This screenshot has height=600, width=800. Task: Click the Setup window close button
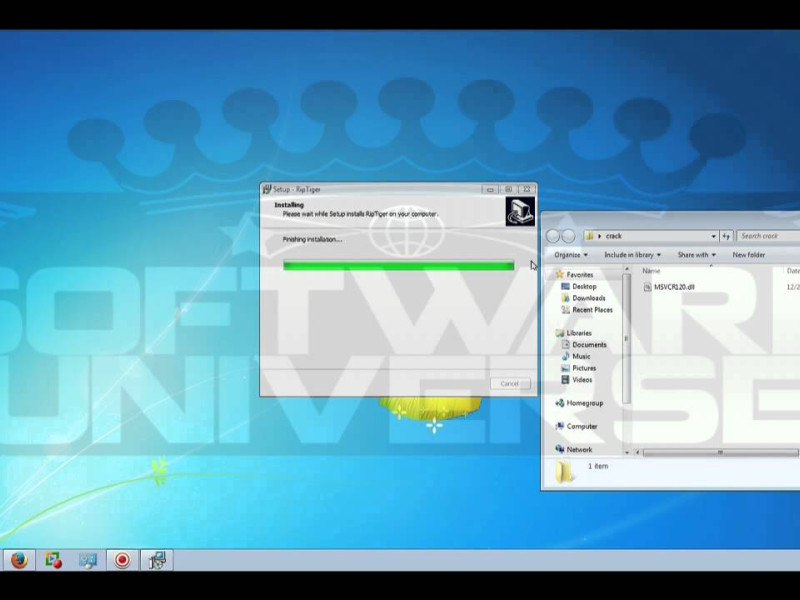click(527, 189)
